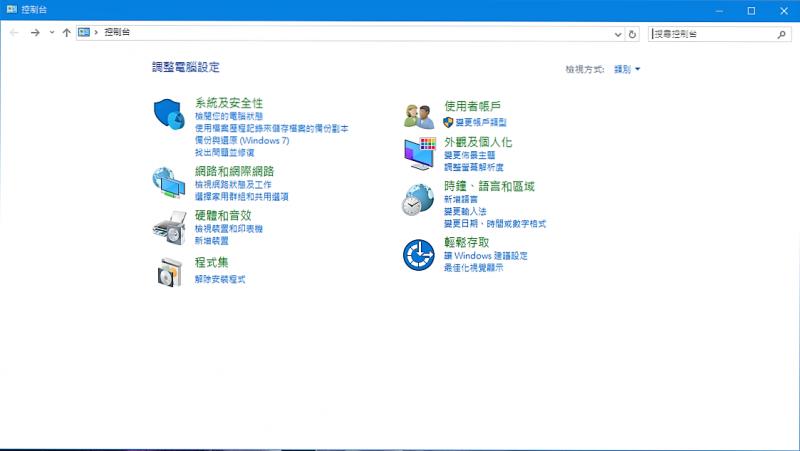Open the 程式集 category
This screenshot has width=800, height=451.
pos(211,262)
